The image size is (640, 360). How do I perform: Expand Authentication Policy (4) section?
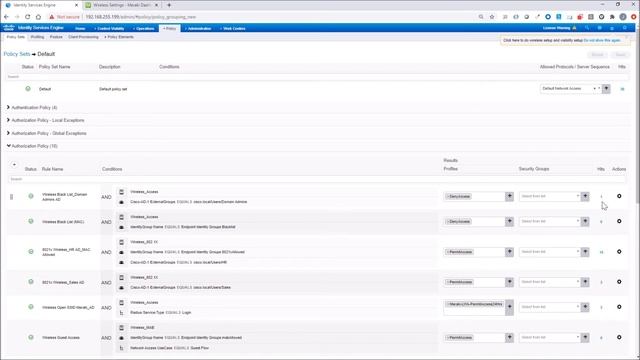pyautogui.click(x=8, y=107)
